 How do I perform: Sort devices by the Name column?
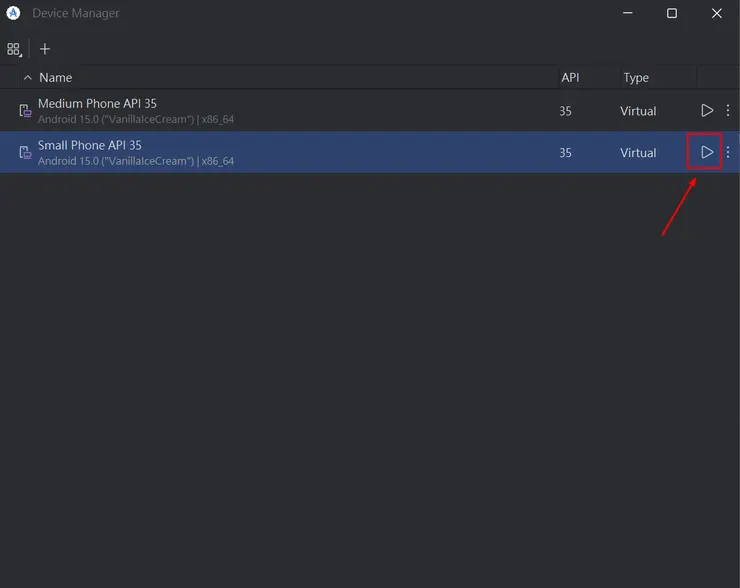click(x=55, y=77)
